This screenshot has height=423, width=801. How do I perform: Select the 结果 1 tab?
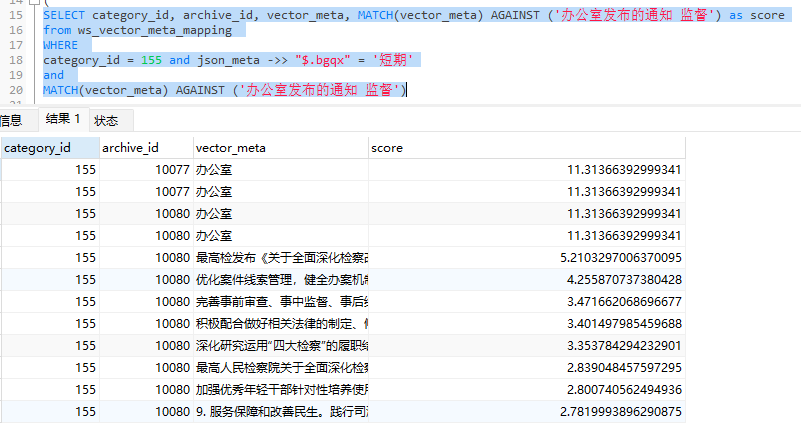click(62, 119)
